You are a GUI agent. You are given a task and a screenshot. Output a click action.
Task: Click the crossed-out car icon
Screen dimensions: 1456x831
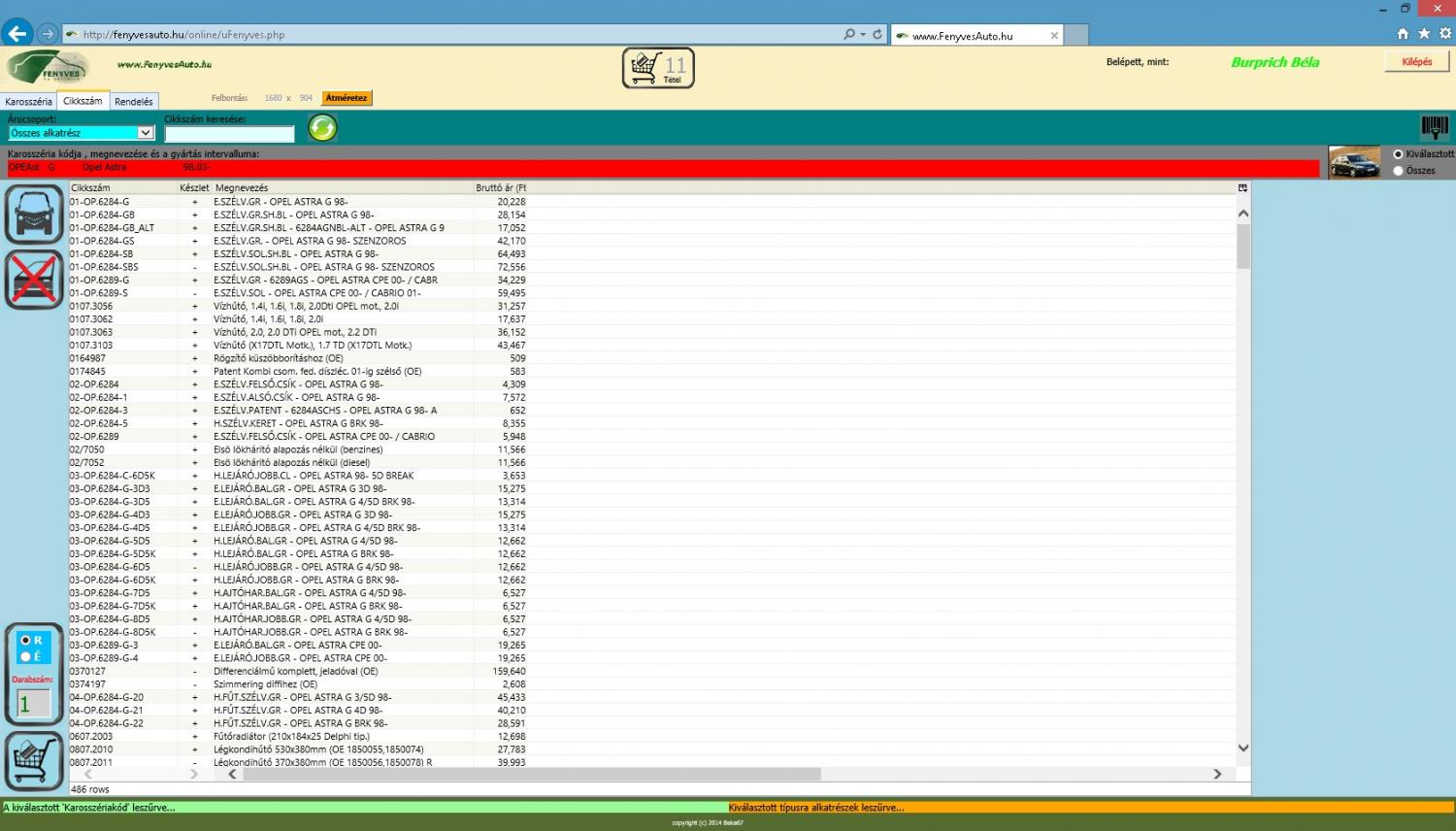pos(34,280)
